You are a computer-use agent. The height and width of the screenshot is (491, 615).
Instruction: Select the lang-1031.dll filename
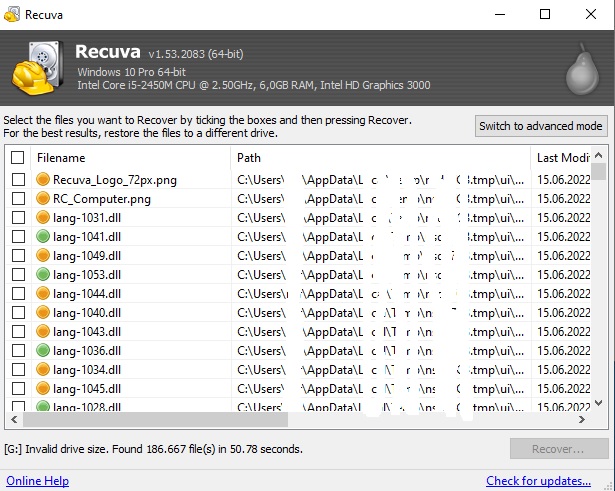[87, 218]
